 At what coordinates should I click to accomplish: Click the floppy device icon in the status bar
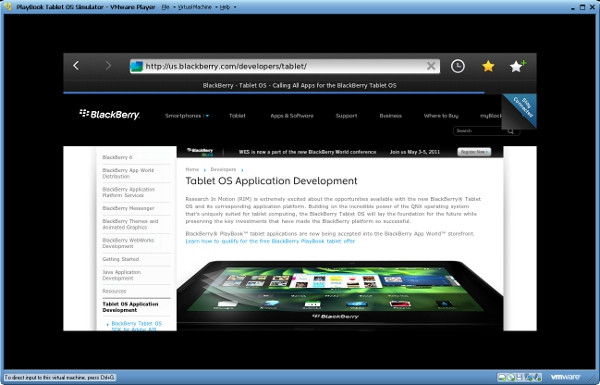pyautogui.click(x=520, y=377)
